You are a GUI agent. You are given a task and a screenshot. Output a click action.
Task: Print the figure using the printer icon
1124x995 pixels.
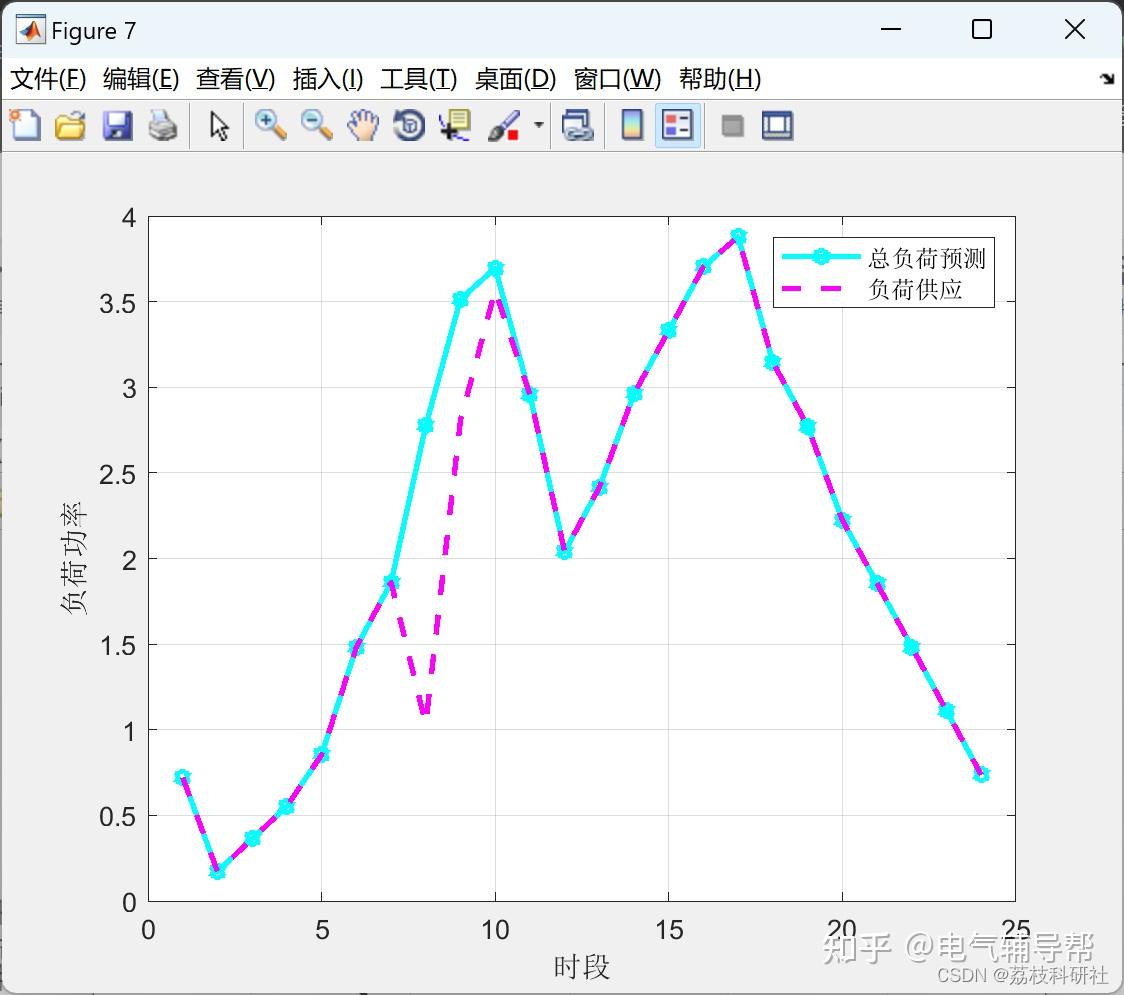[x=163, y=125]
